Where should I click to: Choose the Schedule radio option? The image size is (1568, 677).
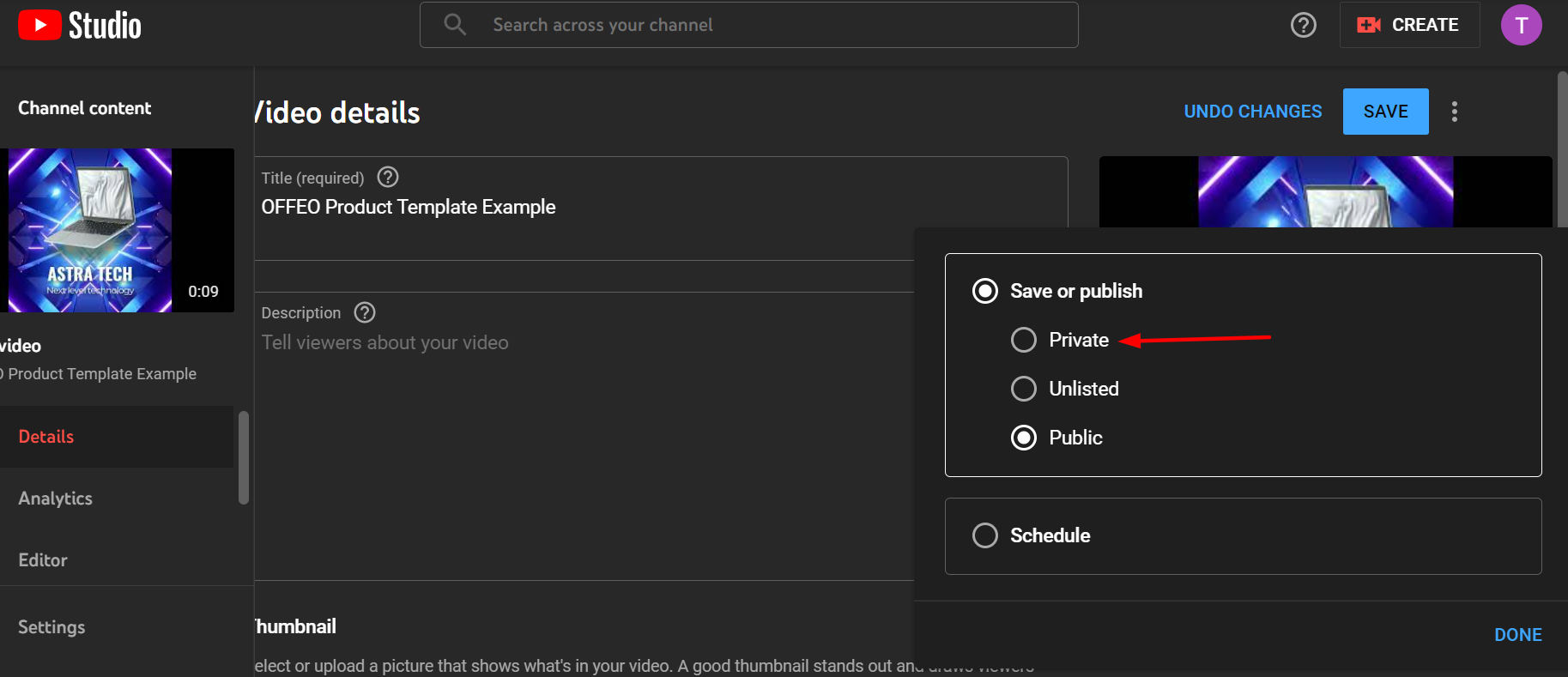click(x=985, y=535)
